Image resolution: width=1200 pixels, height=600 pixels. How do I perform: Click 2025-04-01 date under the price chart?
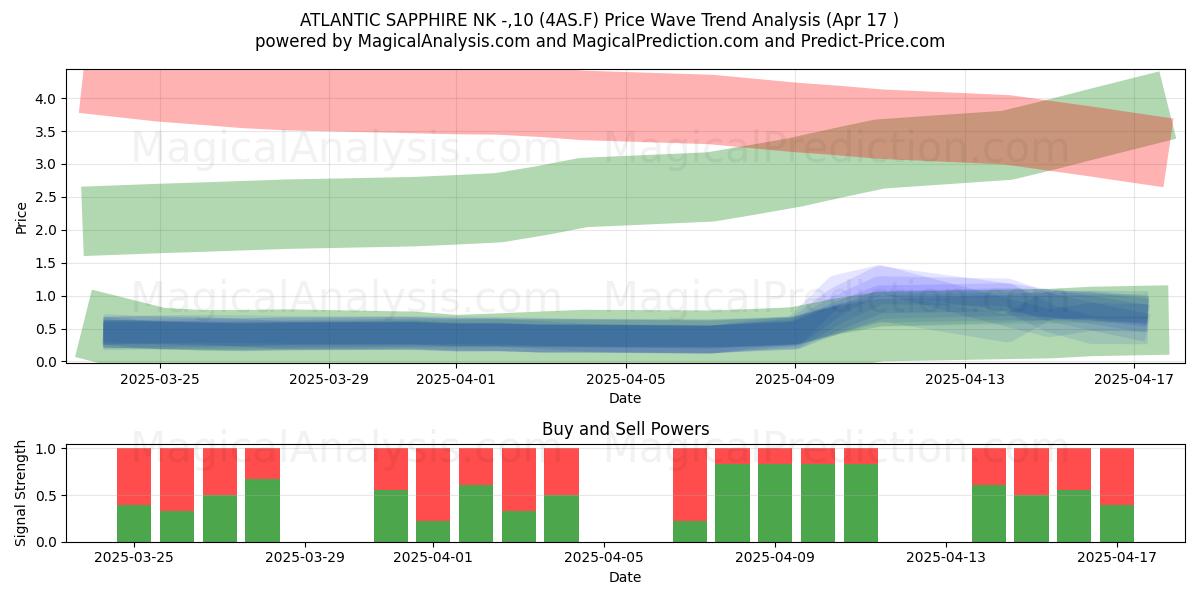pos(456,380)
